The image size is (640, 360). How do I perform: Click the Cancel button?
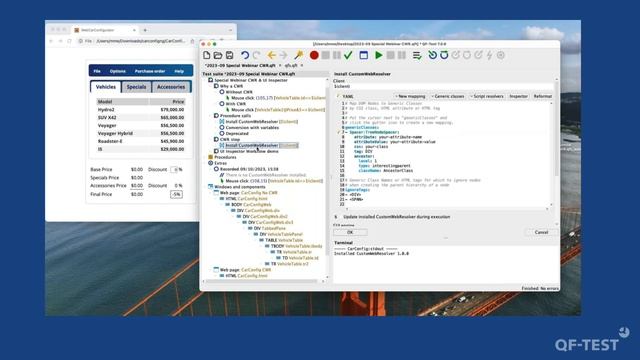[541, 232]
